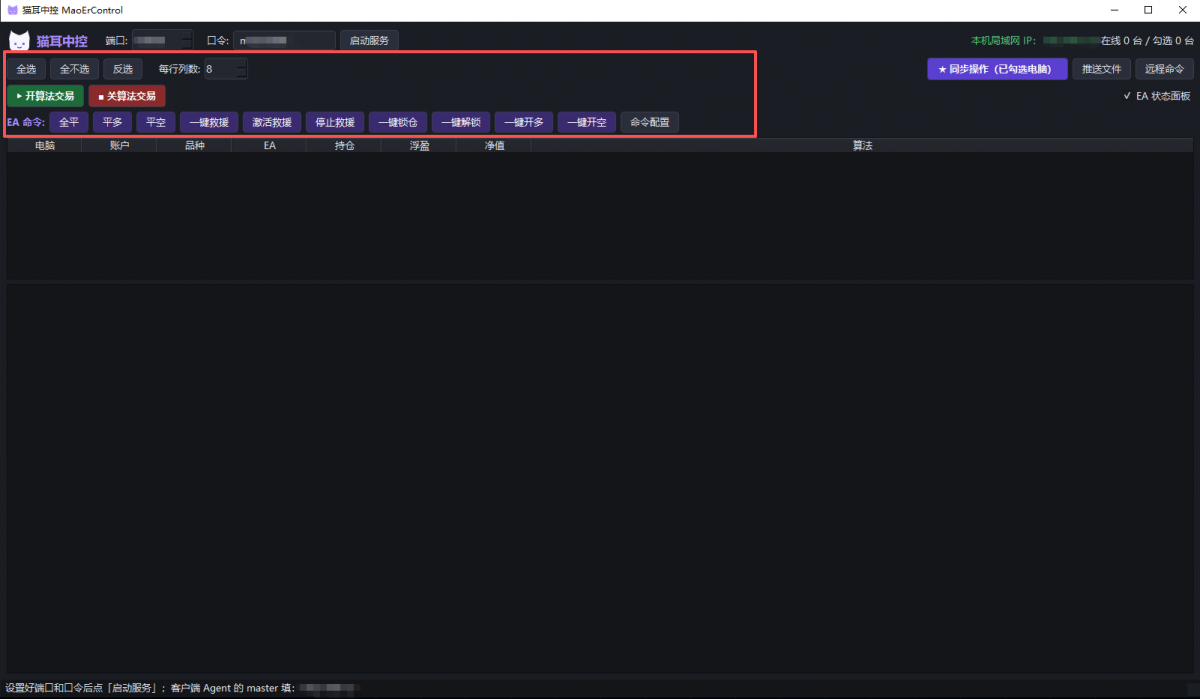Lock positions with 一键锁仓
Viewport: 1200px width, 699px height.
[x=398, y=123]
